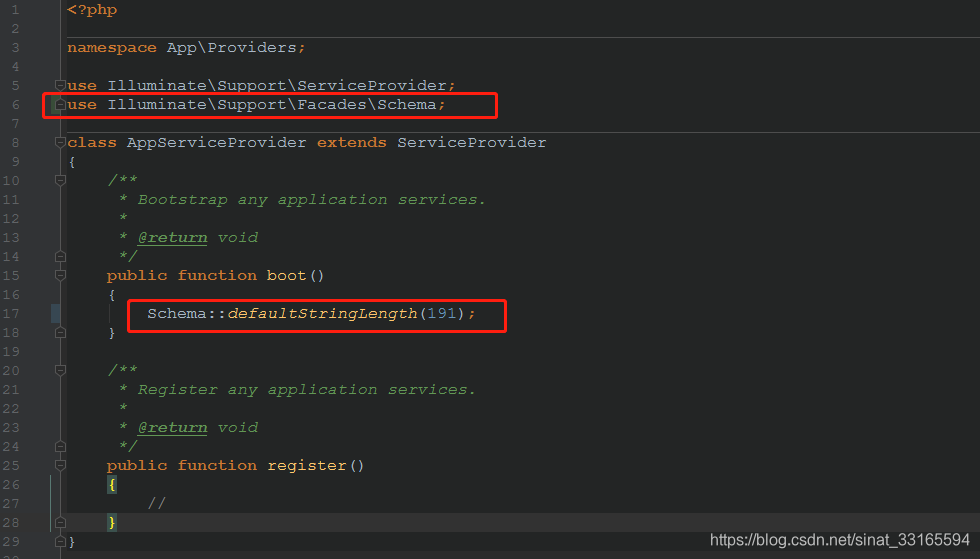Click Illuminate\Support\ServiceProvider import path
Image resolution: width=980 pixels, height=559 pixels.
coord(277,85)
